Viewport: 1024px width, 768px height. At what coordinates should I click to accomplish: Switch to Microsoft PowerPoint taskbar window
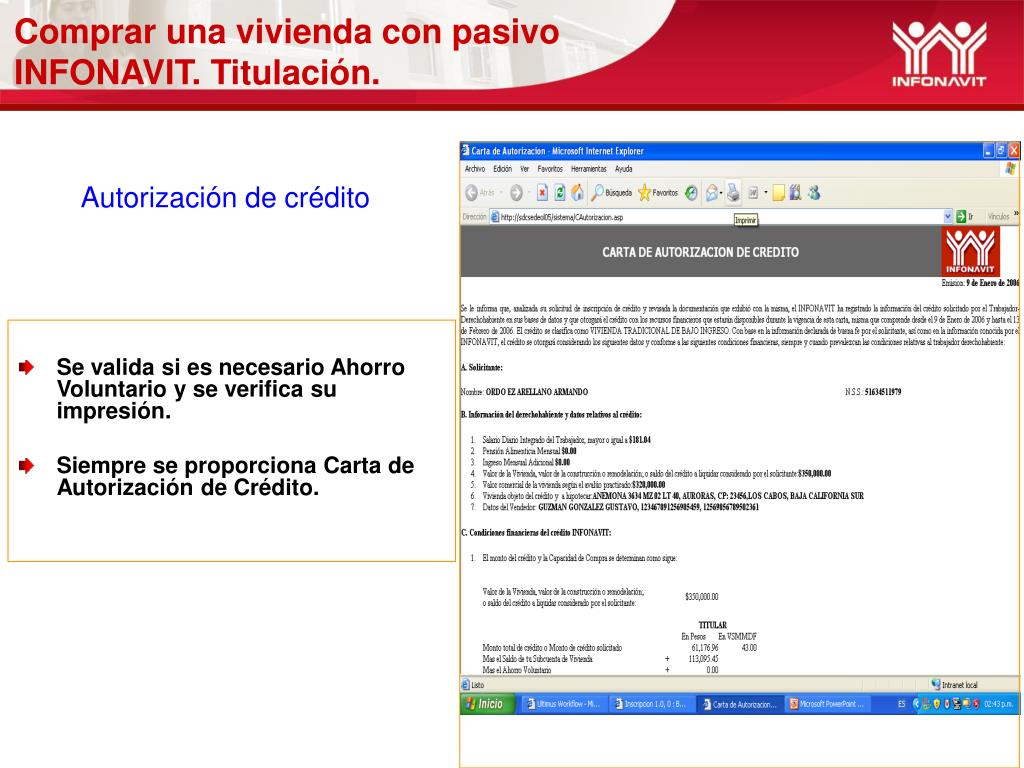pos(827,704)
